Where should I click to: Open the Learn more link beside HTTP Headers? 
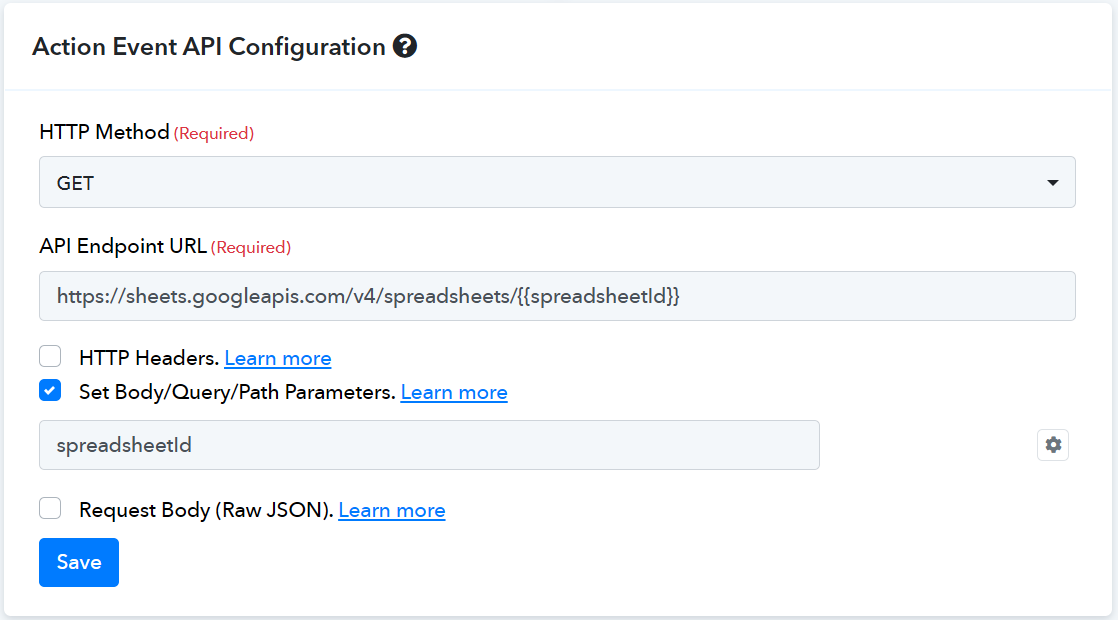(x=278, y=358)
